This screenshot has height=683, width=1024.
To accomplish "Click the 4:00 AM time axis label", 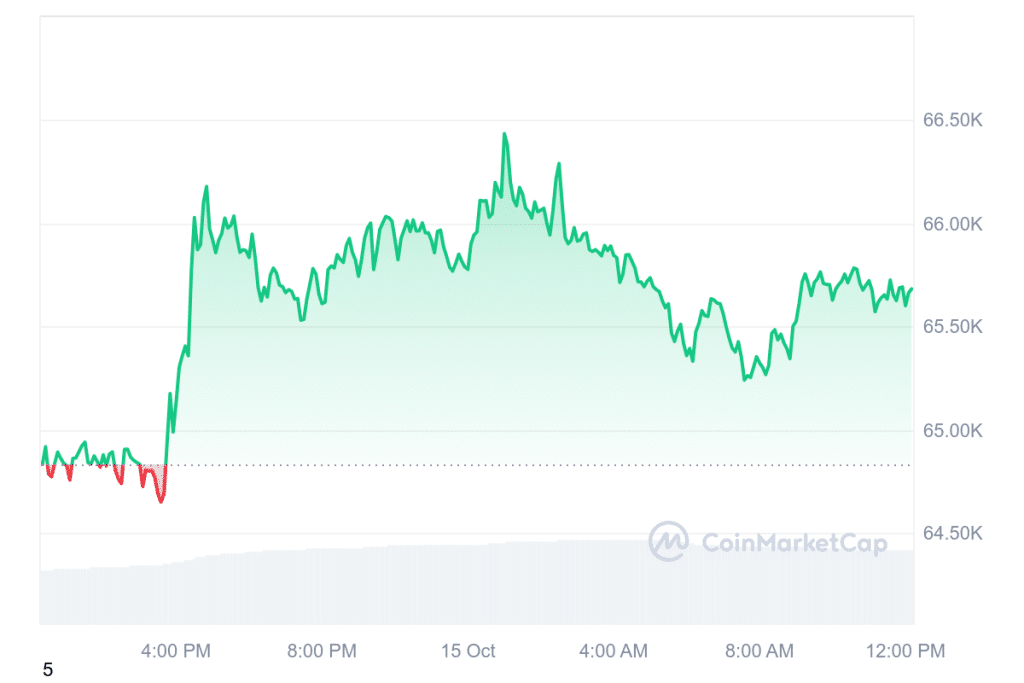I will click(613, 651).
